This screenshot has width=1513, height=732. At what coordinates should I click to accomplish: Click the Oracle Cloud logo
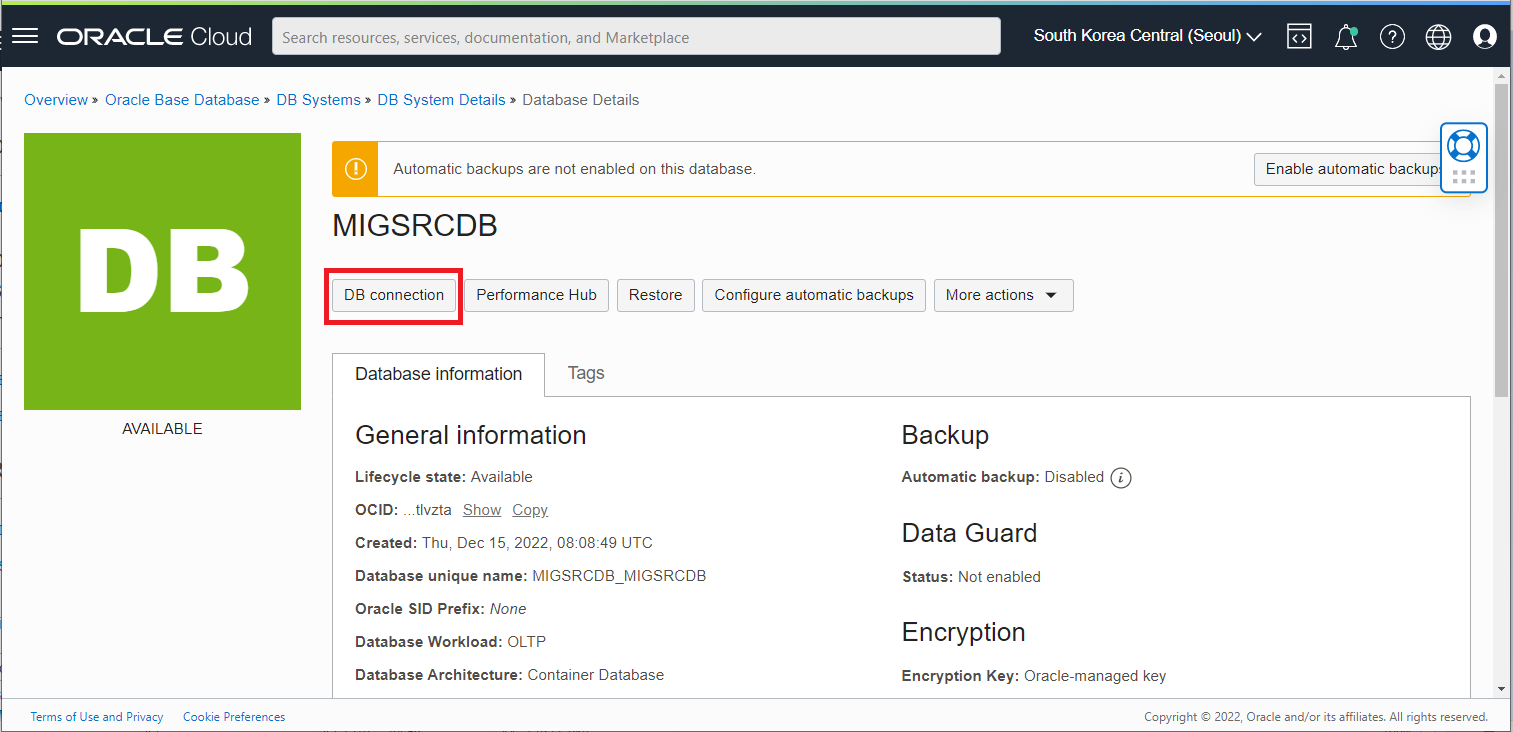[x=154, y=37]
